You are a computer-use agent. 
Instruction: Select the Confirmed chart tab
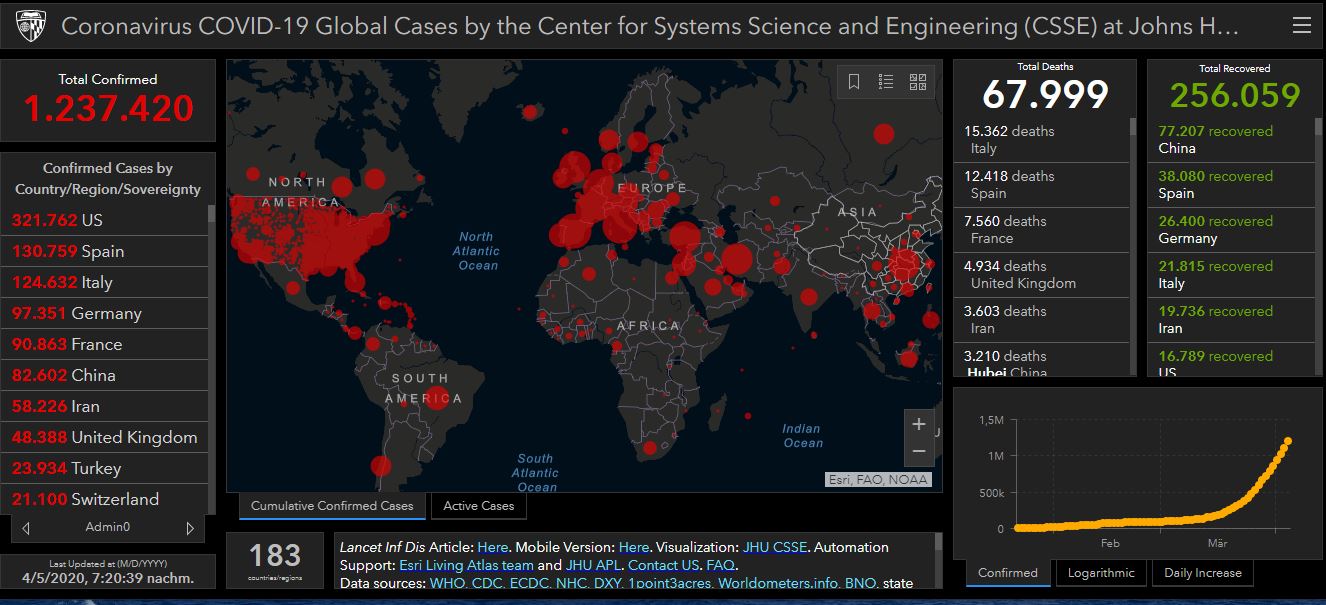pyautogui.click(x=1007, y=573)
